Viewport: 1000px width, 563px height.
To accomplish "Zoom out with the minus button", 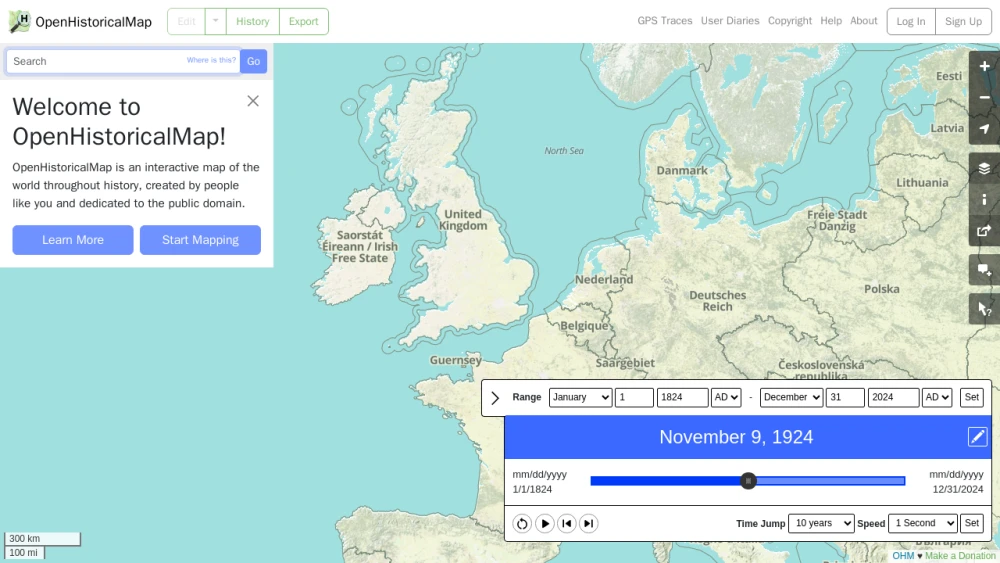I will 984,98.
